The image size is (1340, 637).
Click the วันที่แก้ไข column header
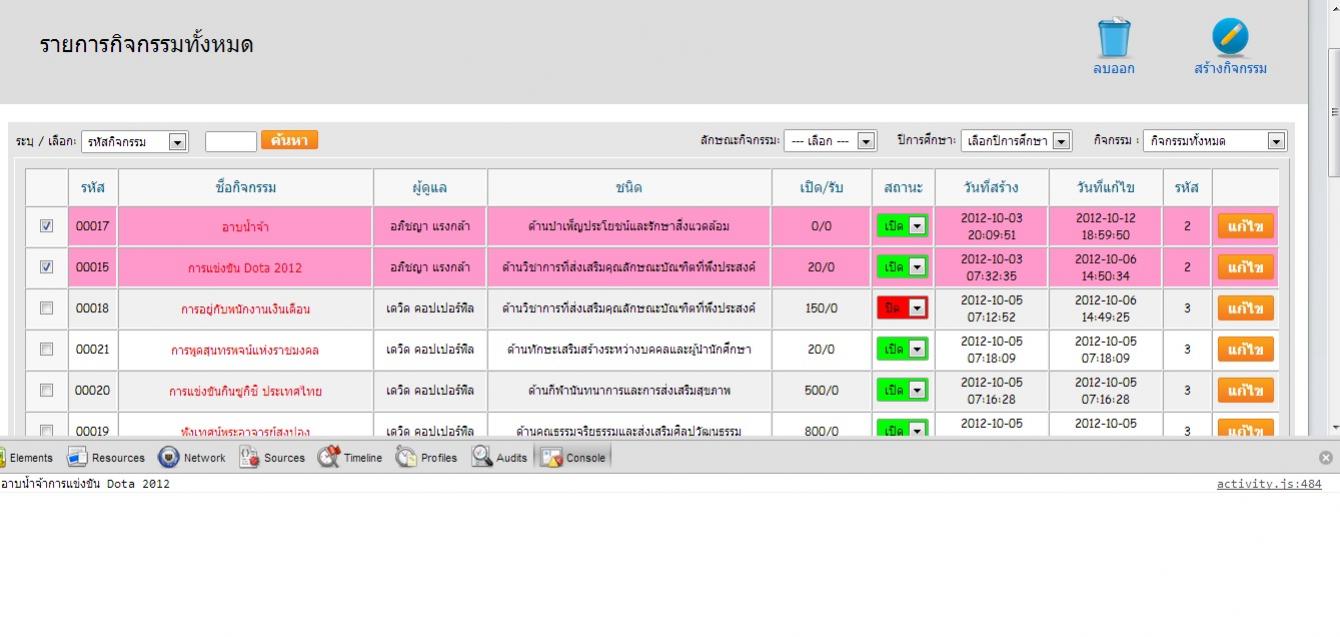coord(1105,187)
